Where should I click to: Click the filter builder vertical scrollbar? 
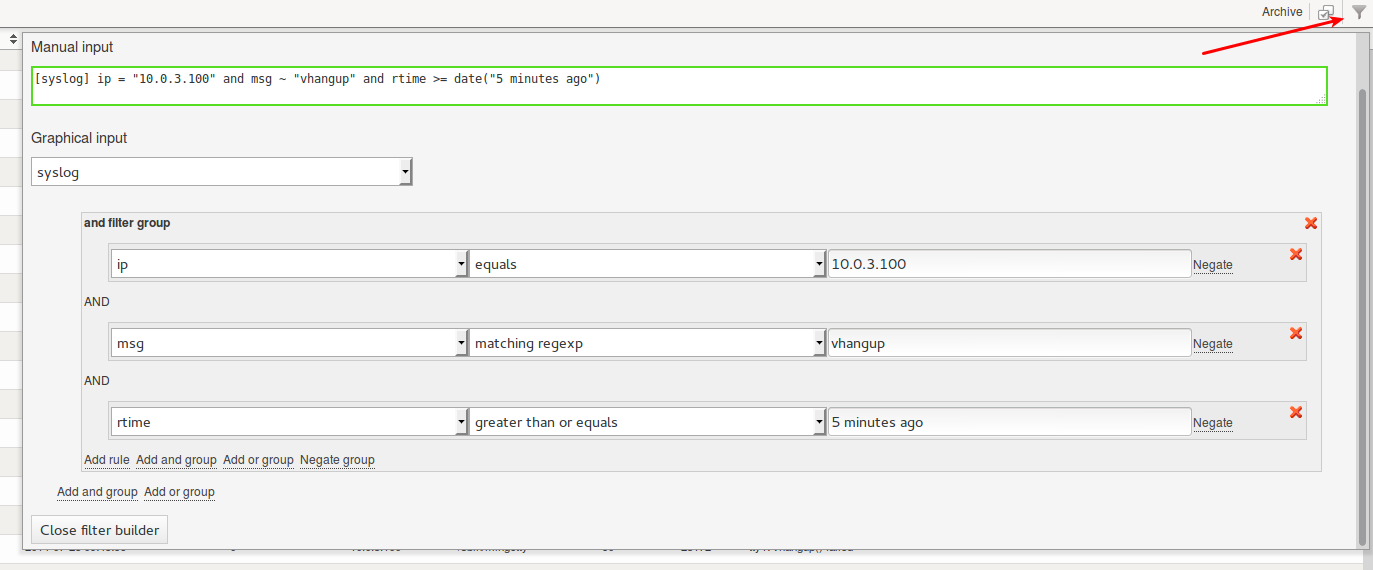click(x=1362, y=315)
